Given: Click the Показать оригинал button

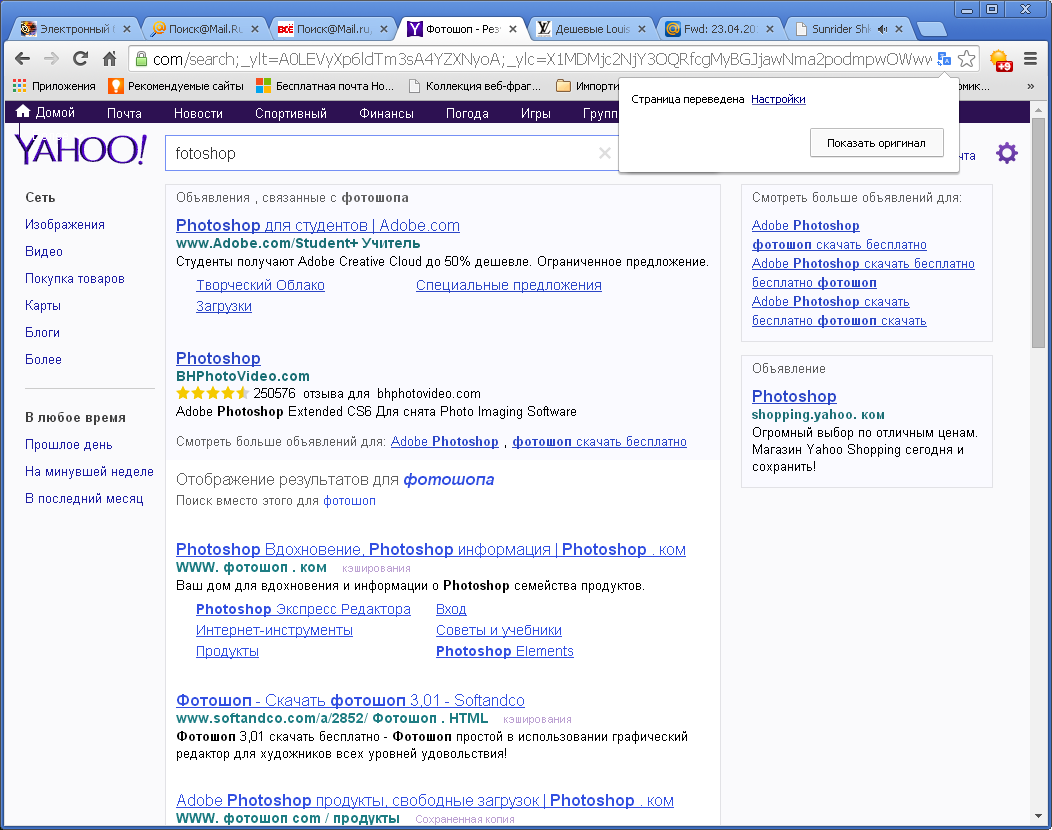Looking at the screenshot, I should point(876,143).
